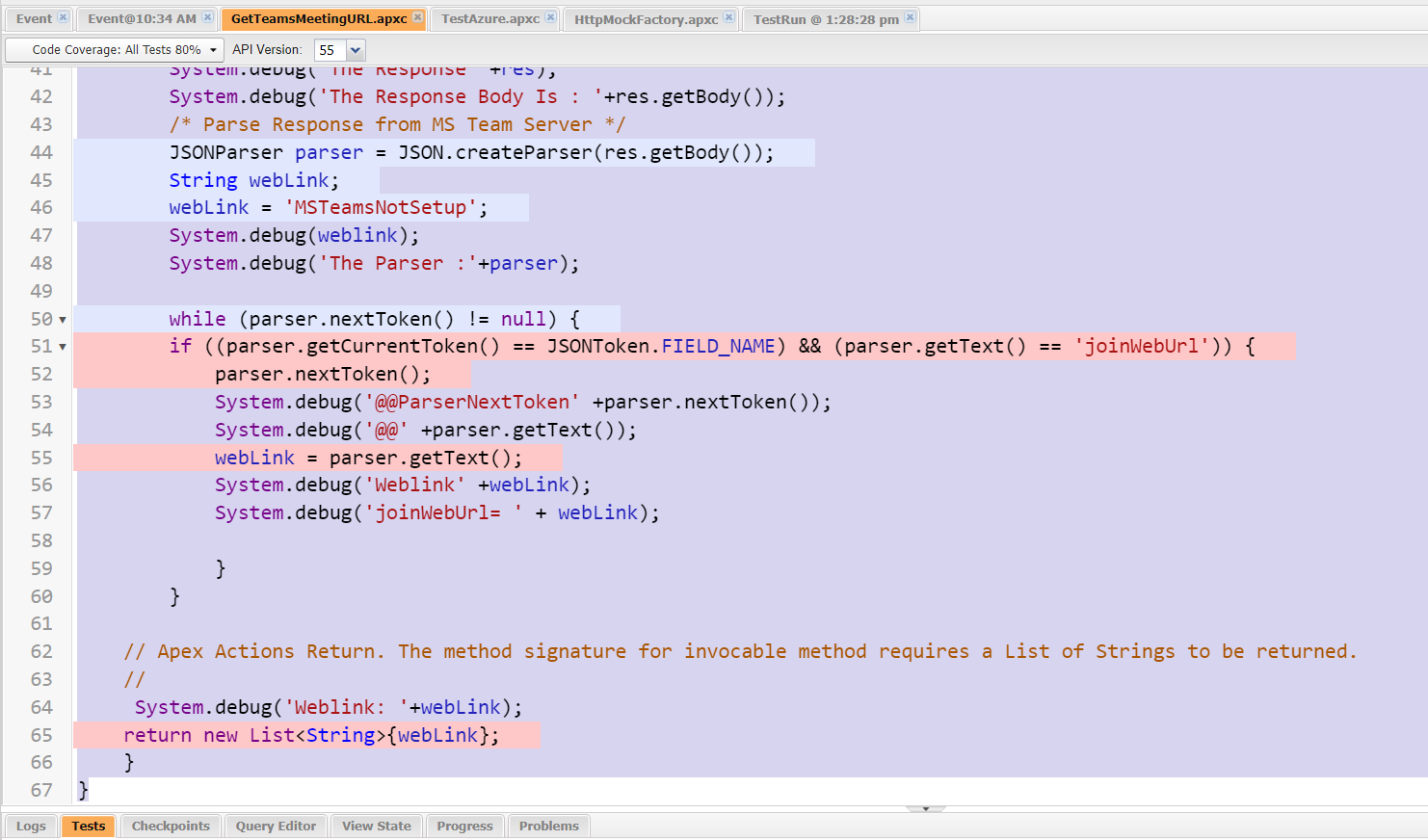Toggle the bottom panel collapse handle
Image resolution: width=1428 pixels, height=840 pixels.
pos(925,809)
